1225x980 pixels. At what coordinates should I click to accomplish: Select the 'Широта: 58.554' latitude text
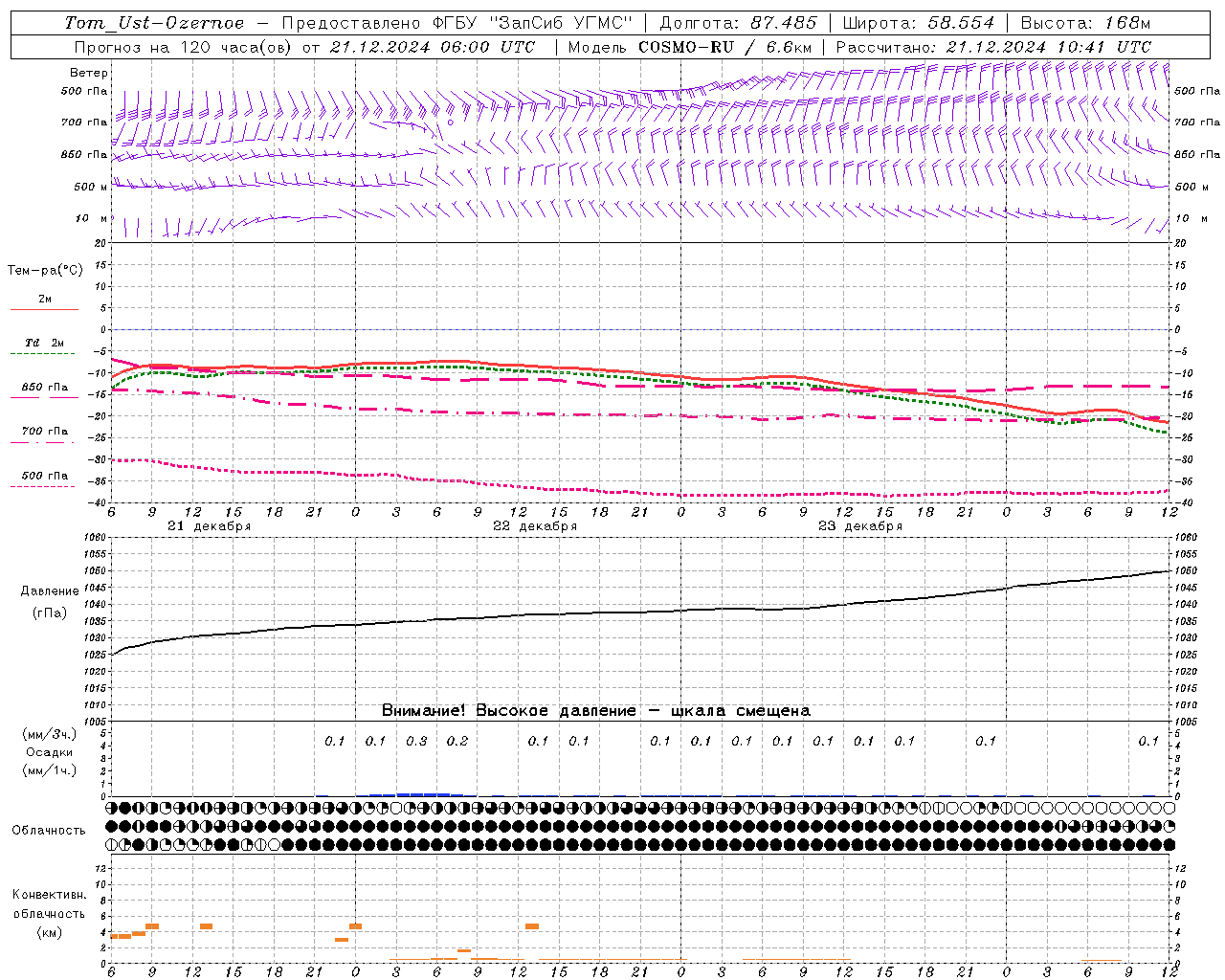(x=918, y=23)
